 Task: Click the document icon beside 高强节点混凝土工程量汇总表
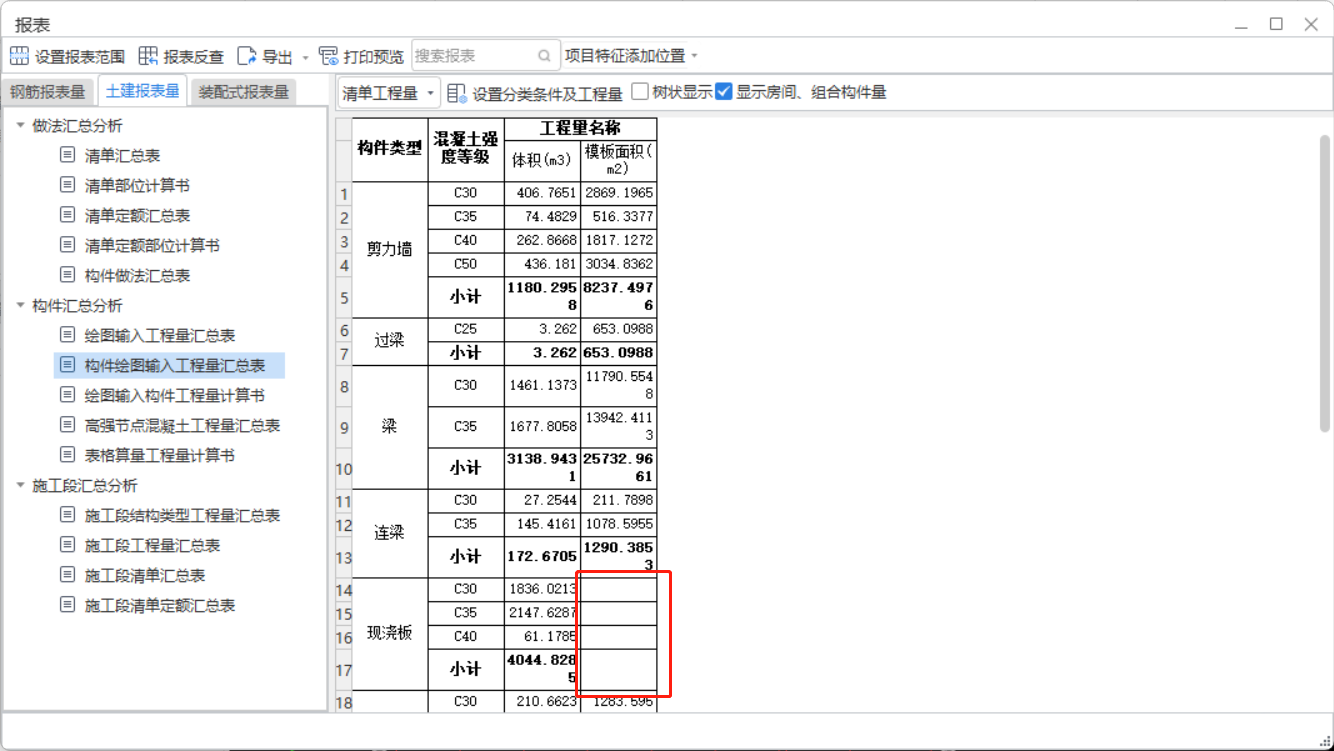point(67,425)
